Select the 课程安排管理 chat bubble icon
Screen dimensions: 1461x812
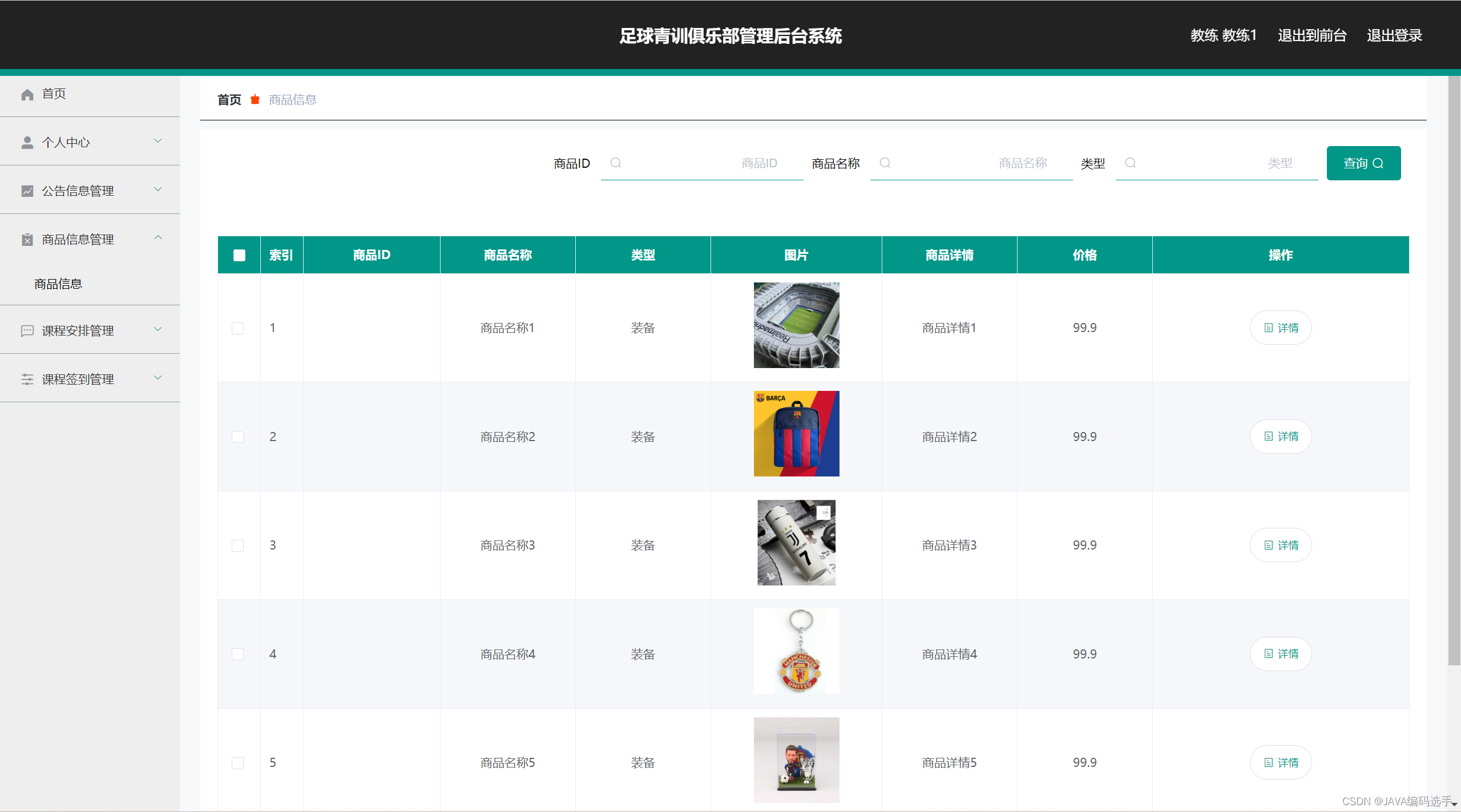click(x=27, y=330)
